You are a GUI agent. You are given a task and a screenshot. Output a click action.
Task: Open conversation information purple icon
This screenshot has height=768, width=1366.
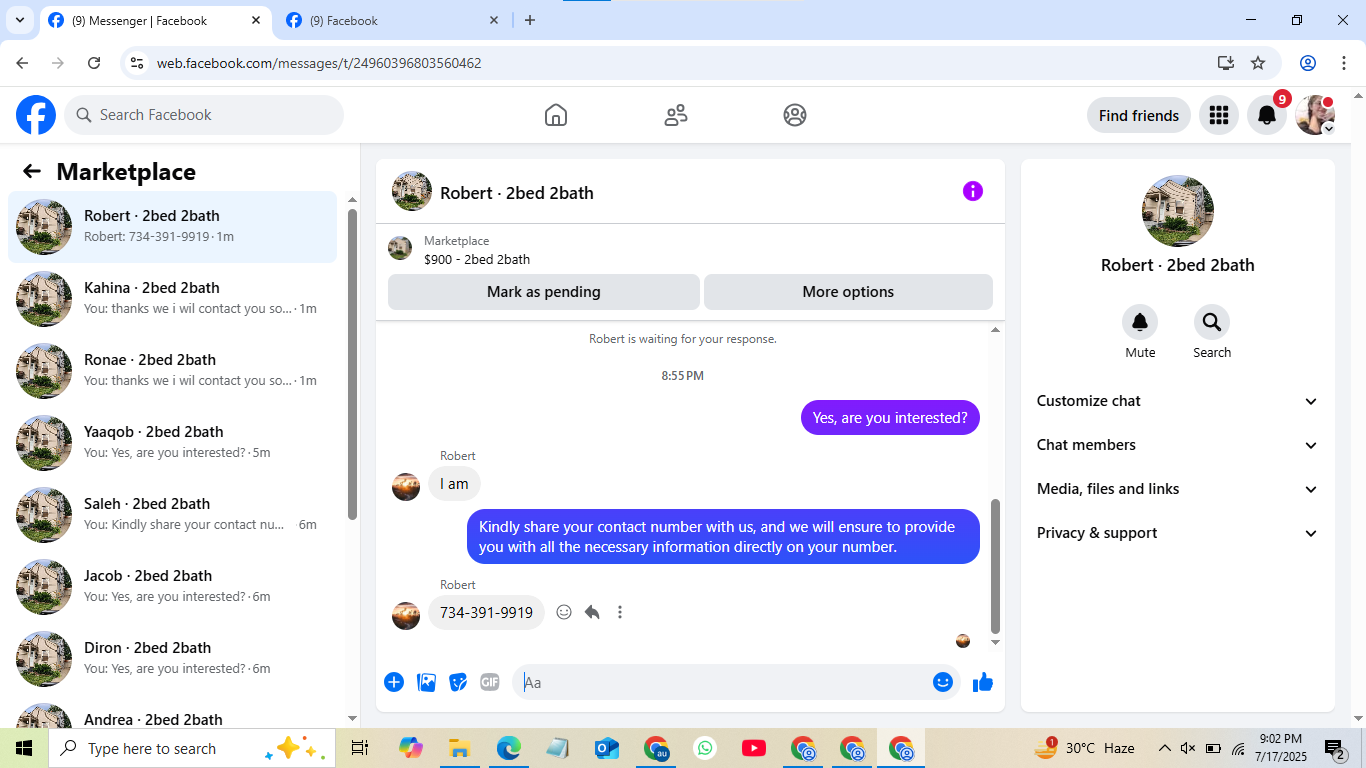(973, 191)
